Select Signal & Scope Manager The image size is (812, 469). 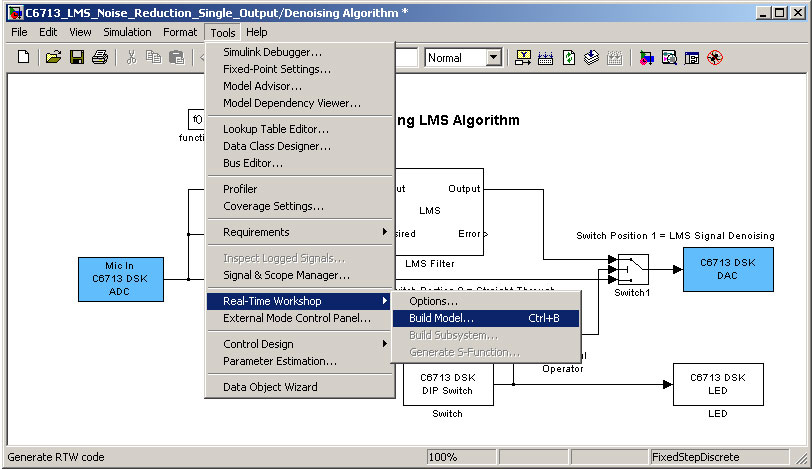(300, 275)
